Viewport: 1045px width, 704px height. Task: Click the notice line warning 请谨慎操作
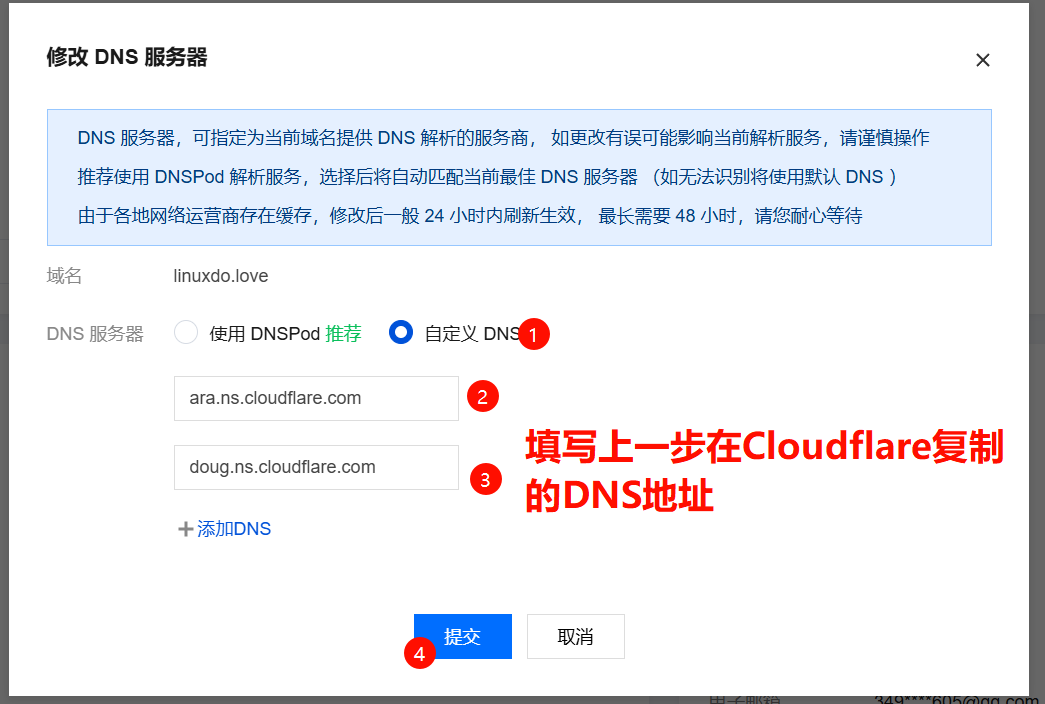tap(503, 138)
